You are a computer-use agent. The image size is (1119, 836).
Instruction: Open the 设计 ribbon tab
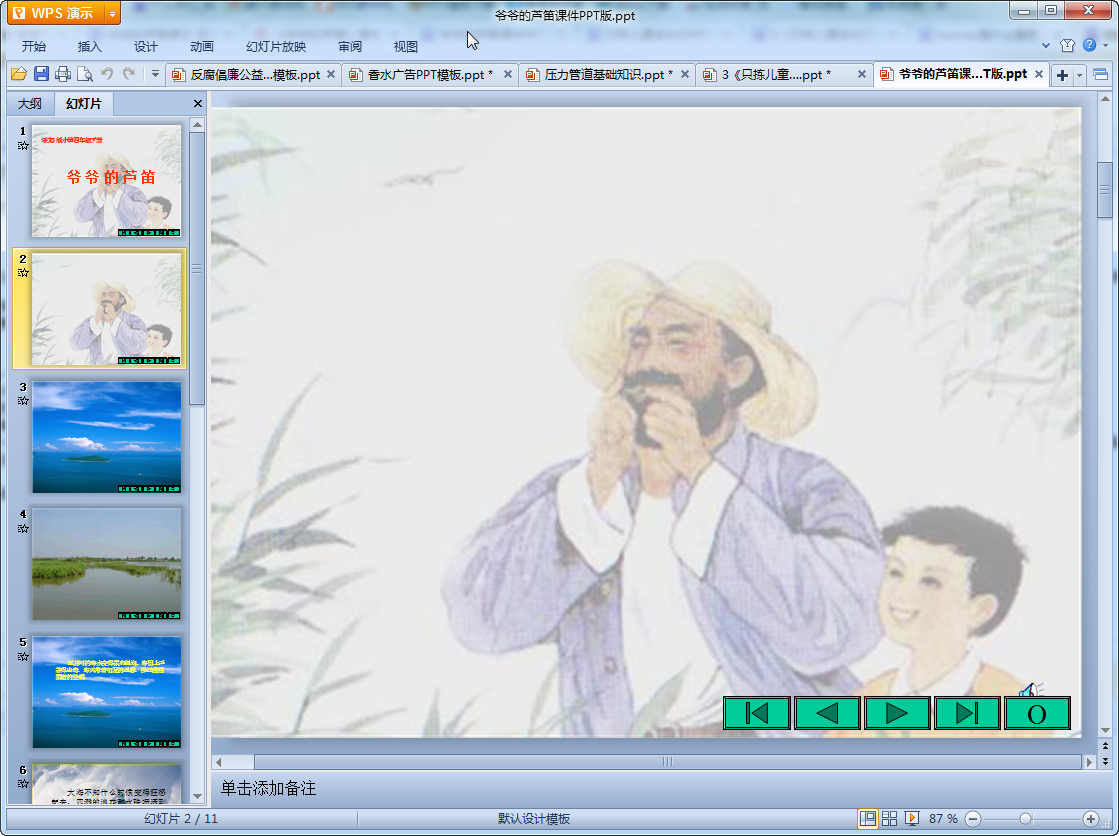146,46
